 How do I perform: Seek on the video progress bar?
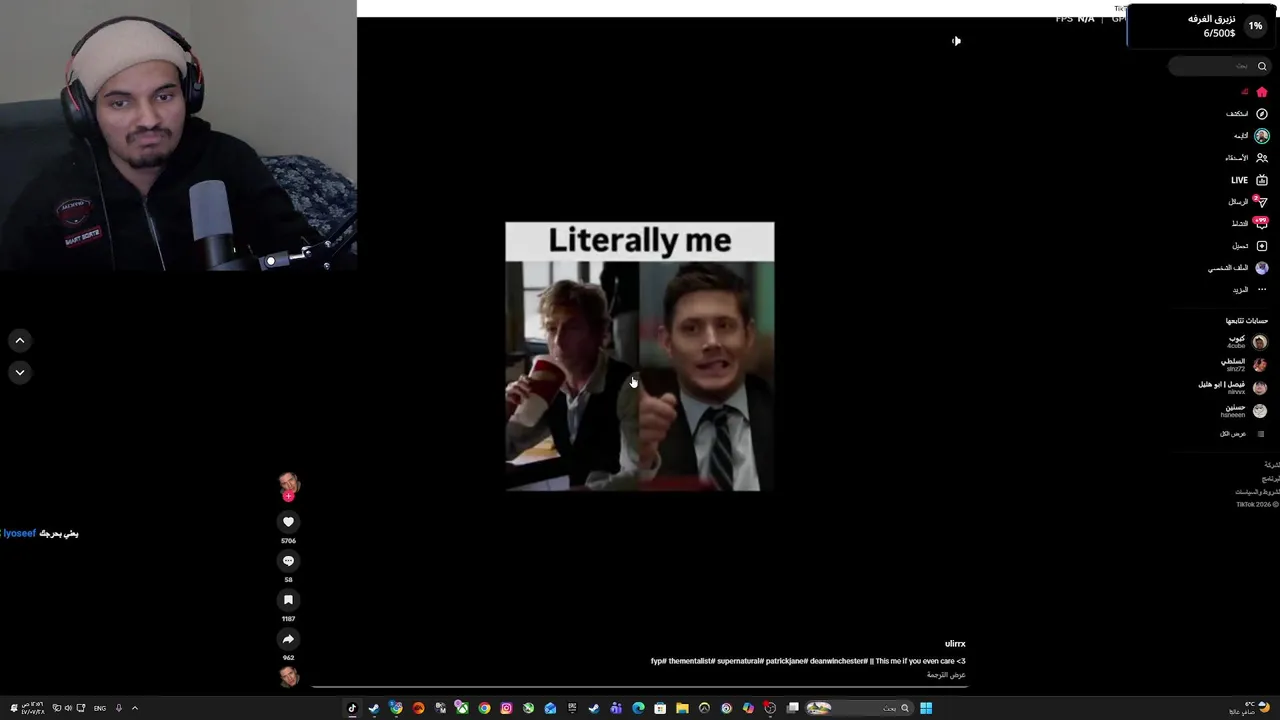[640, 687]
